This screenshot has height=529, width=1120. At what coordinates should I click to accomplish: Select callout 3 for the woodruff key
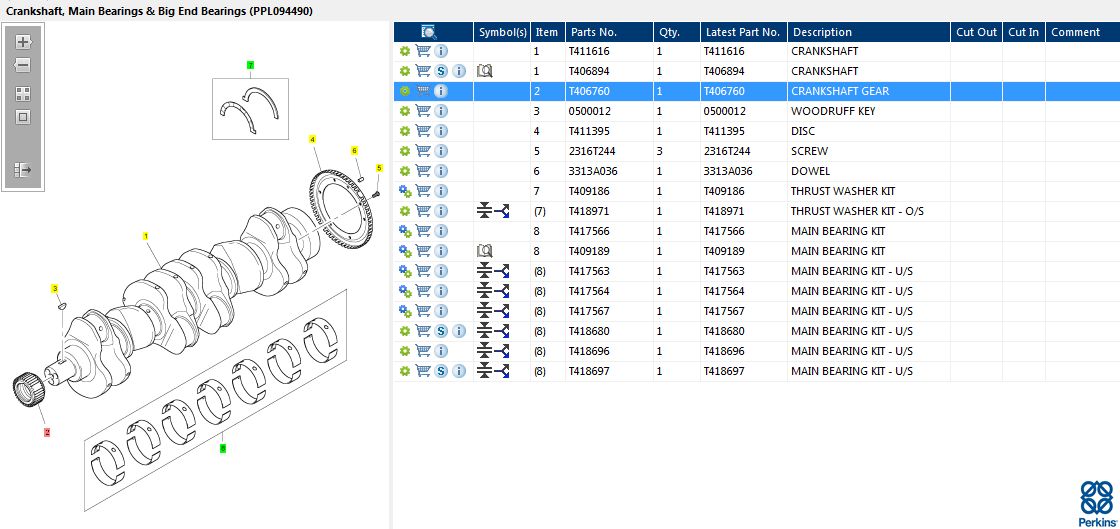click(x=54, y=288)
